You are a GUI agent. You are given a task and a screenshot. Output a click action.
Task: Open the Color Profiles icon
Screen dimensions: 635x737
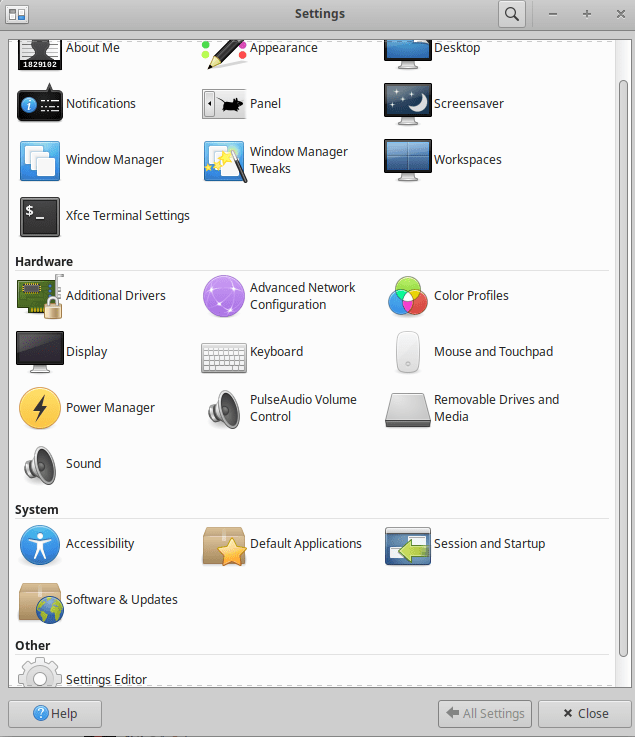coord(408,296)
